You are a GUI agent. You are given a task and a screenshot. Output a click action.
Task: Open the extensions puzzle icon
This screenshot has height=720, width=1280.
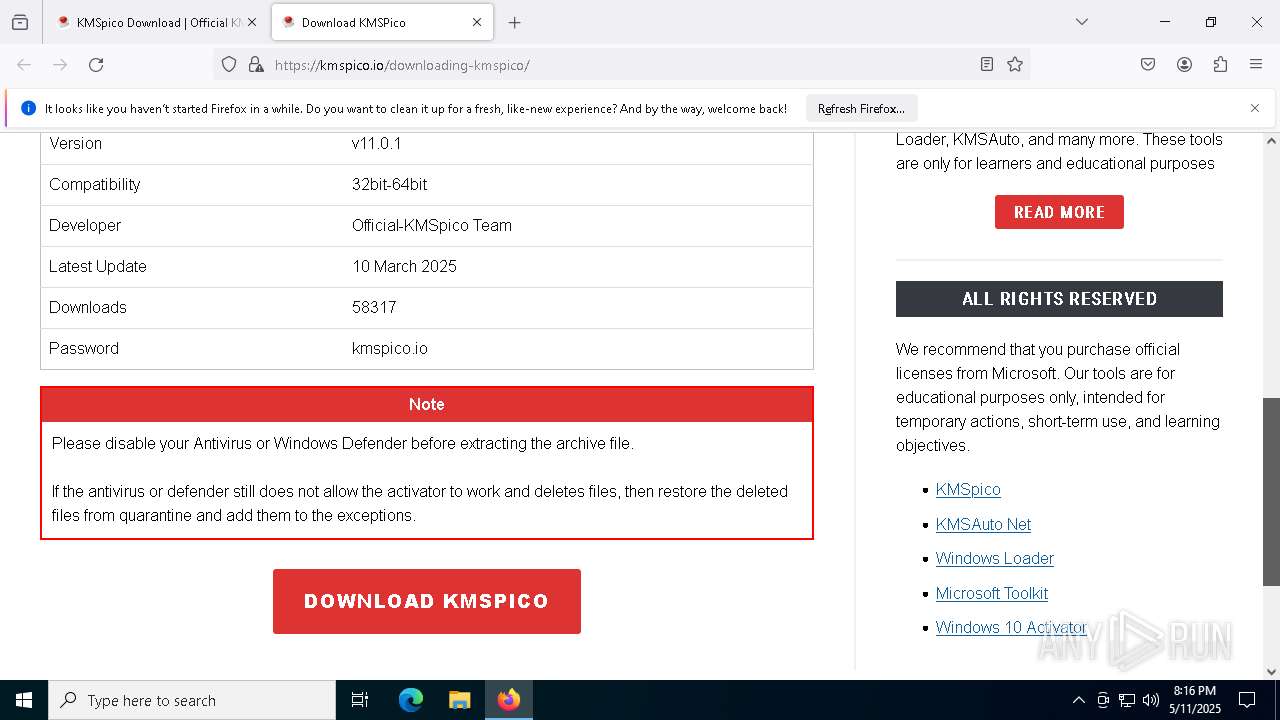click(1220, 65)
